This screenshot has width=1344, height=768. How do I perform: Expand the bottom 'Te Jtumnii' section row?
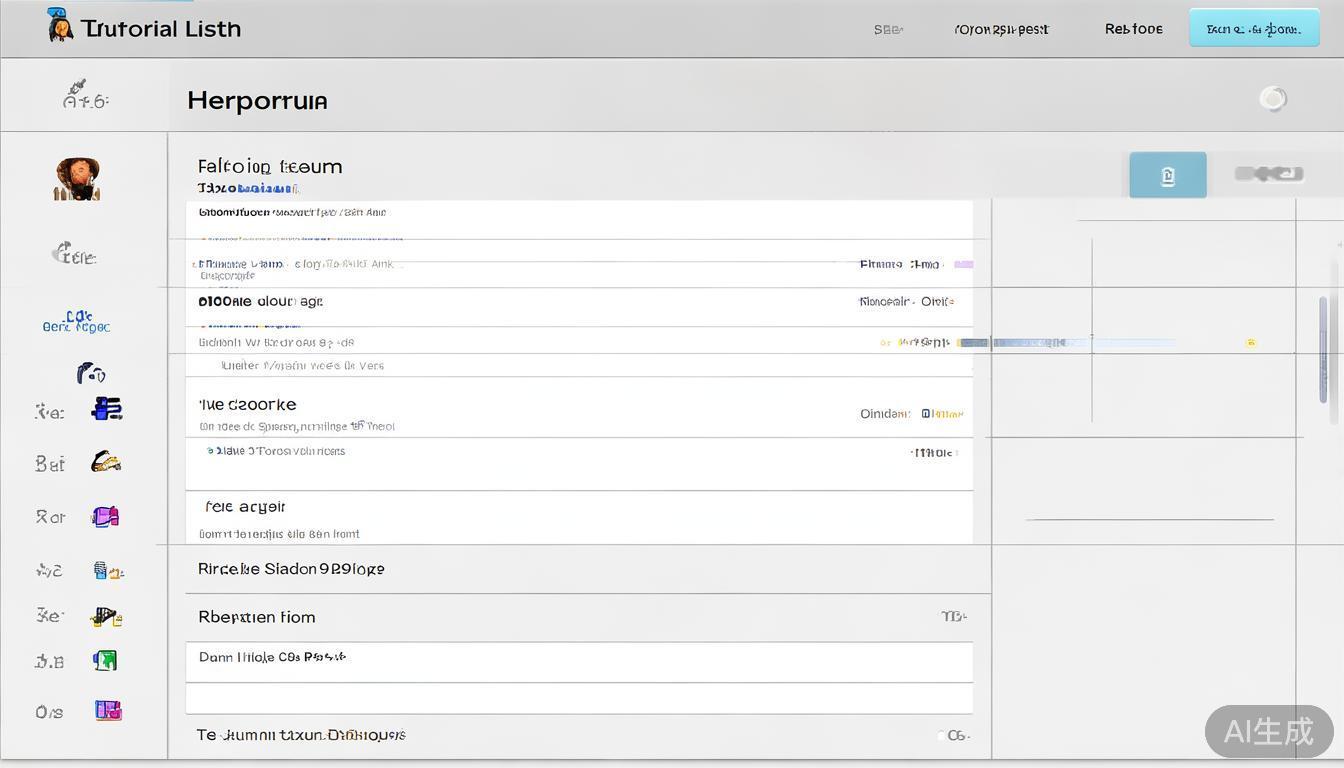578,735
